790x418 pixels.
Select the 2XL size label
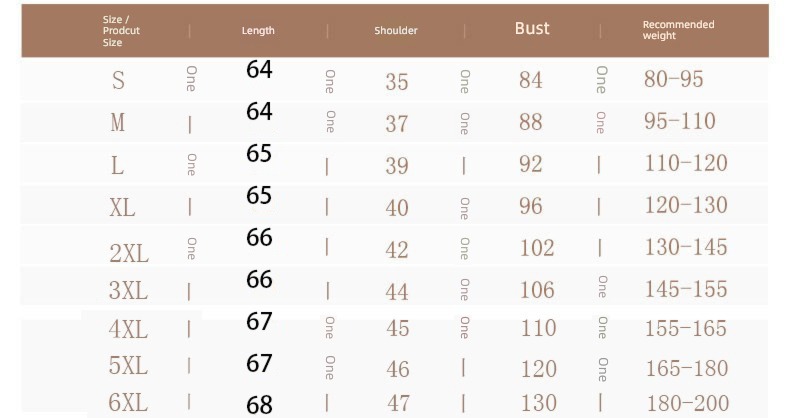129,253
